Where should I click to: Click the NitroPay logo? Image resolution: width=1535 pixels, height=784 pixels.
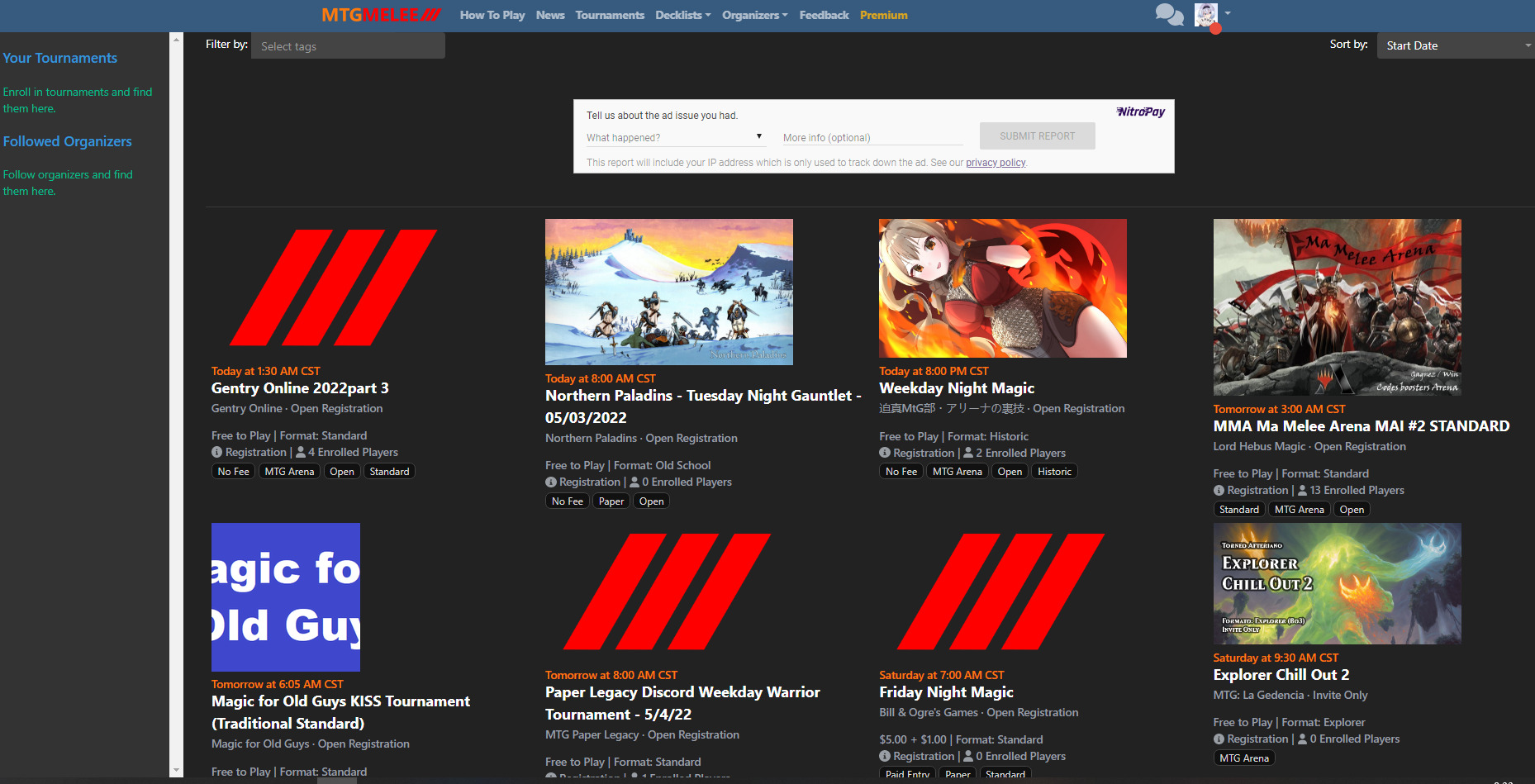[x=1140, y=112]
